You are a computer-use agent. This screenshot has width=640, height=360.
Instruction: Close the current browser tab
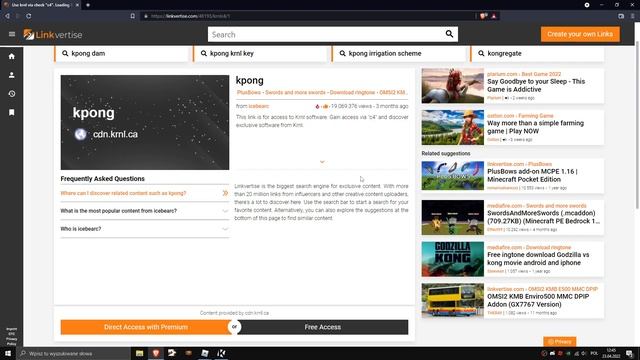point(77,5)
